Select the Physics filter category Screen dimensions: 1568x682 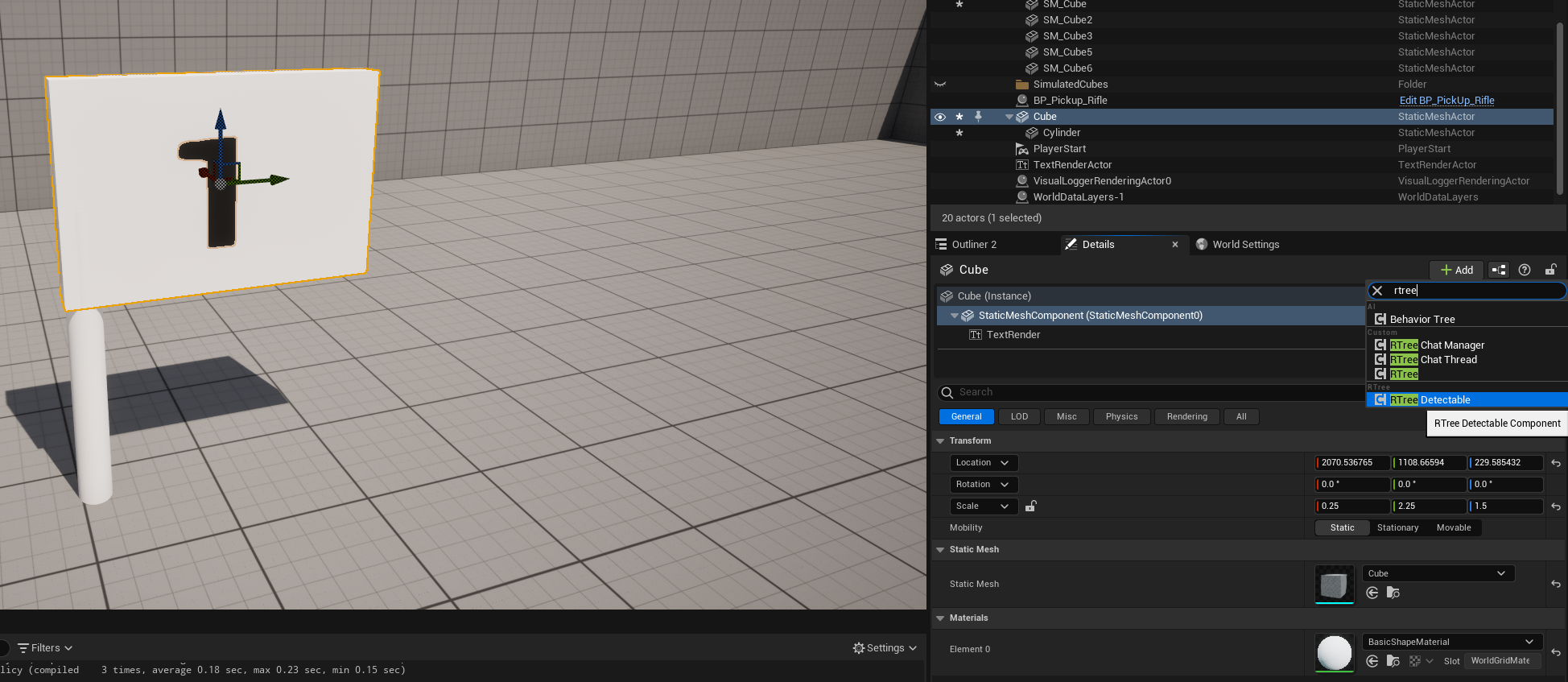click(1121, 417)
